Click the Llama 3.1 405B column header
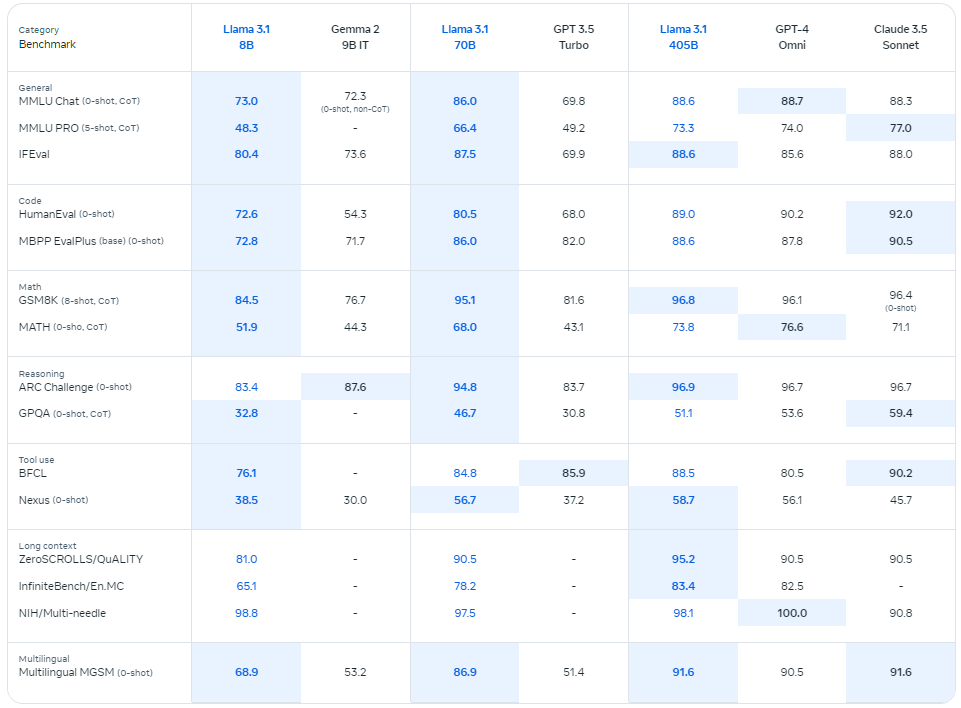 (683, 37)
